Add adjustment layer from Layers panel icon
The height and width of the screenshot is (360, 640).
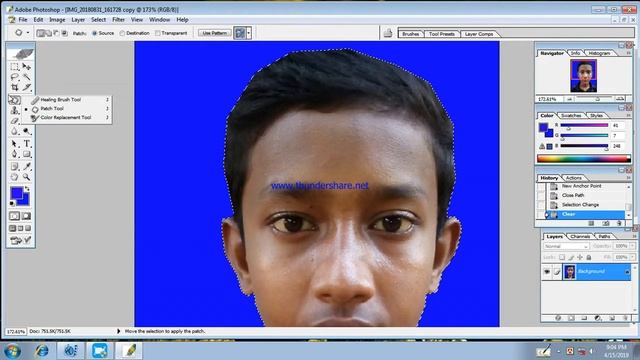coord(598,318)
